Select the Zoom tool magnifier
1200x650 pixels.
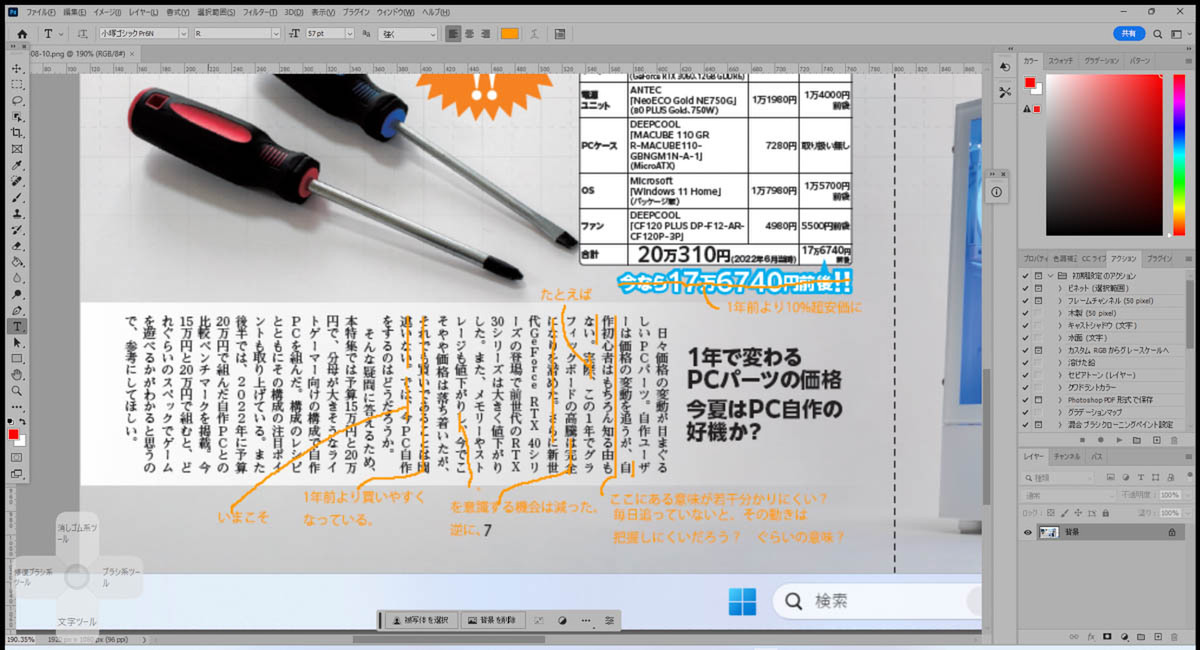(17, 390)
